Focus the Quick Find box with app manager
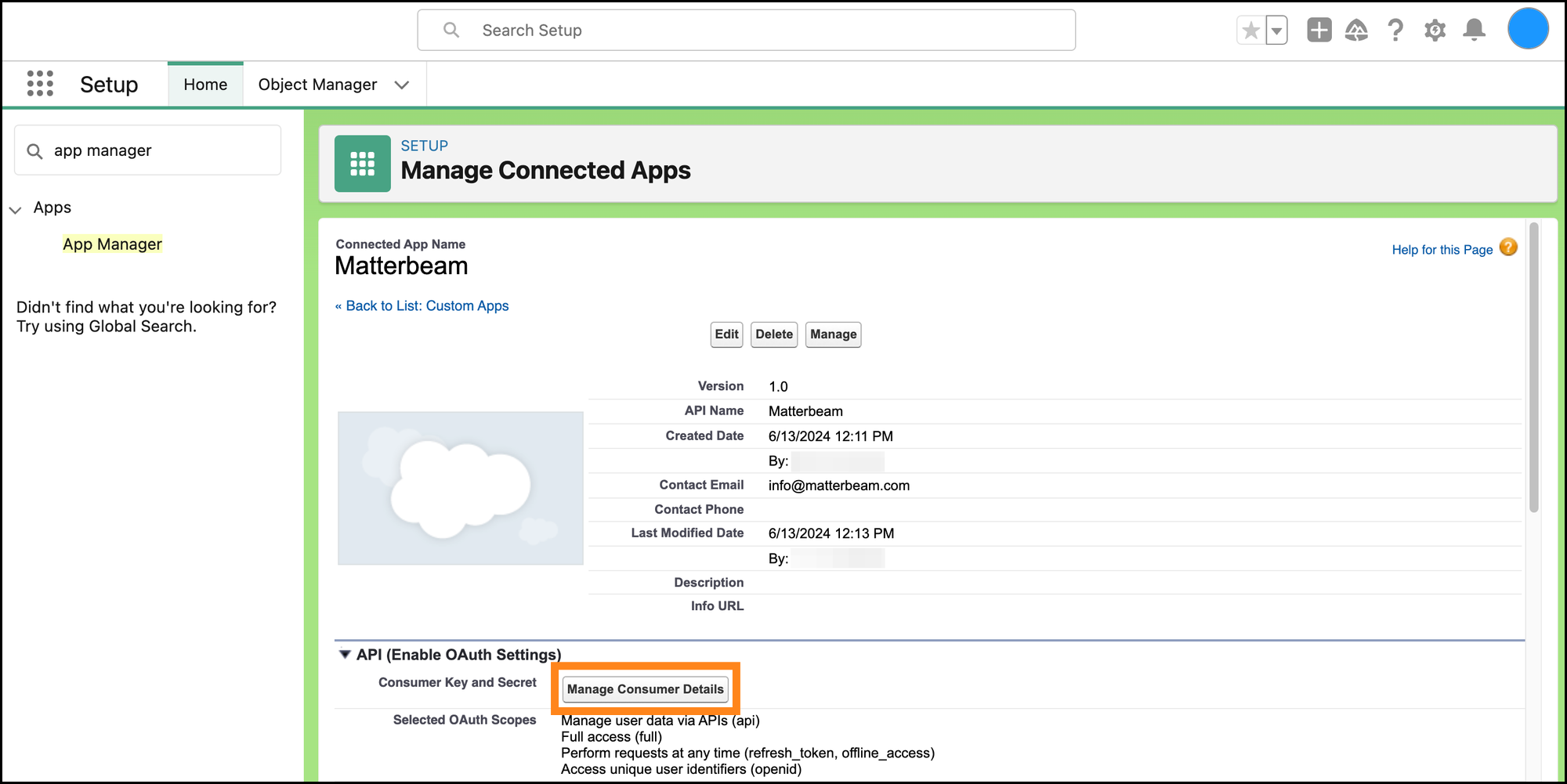This screenshot has width=1567, height=784. tap(147, 150)
